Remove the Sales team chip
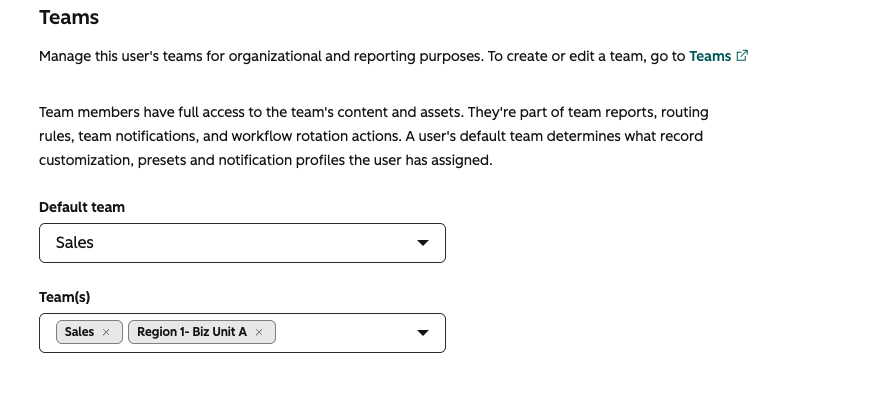The height and width of the screenshot is (400, 871). click(106, 332)
